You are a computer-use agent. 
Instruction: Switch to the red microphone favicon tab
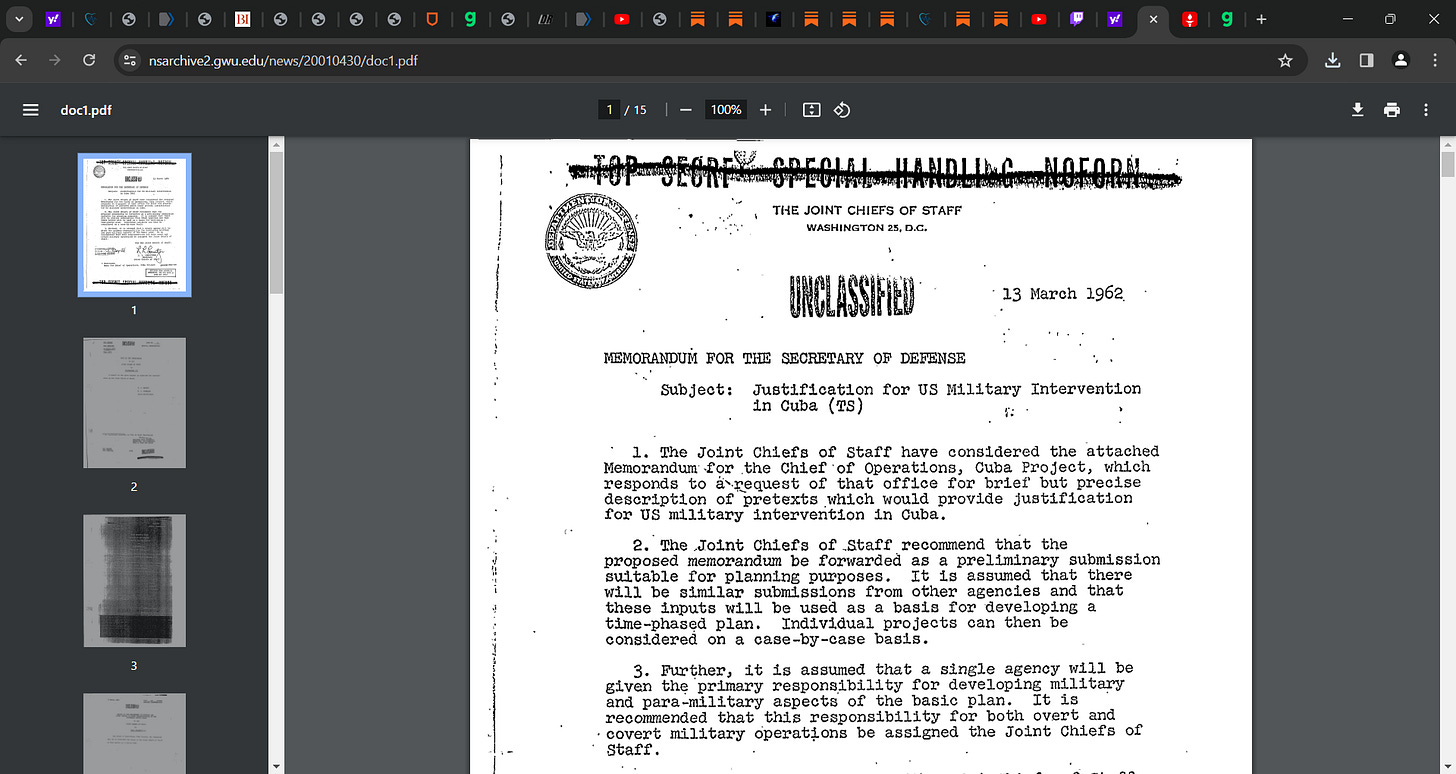pos(1189,19)
